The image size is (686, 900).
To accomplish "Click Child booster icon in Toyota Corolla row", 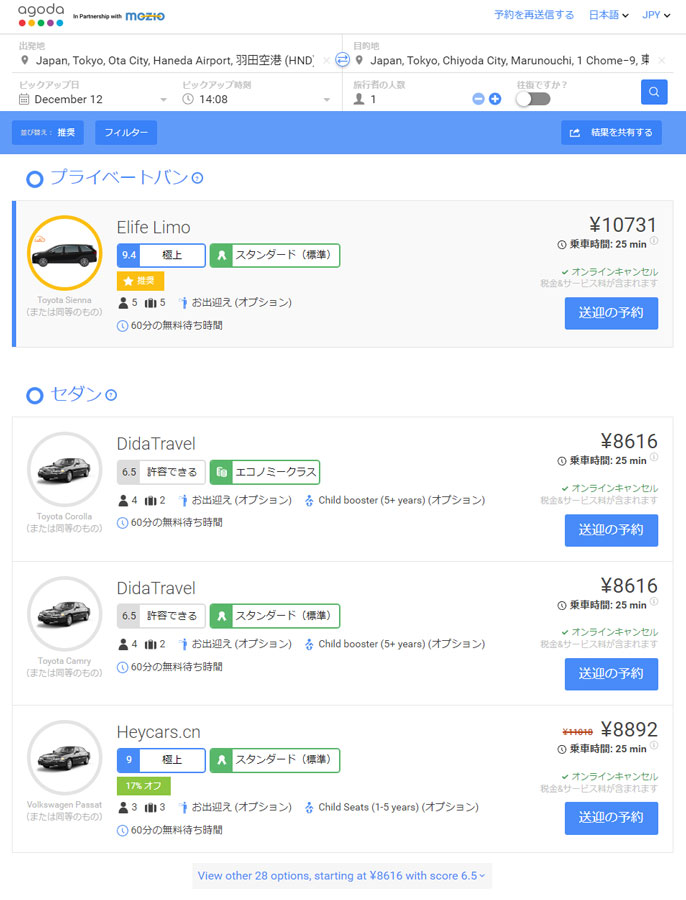I will click(x=309, y=501).
